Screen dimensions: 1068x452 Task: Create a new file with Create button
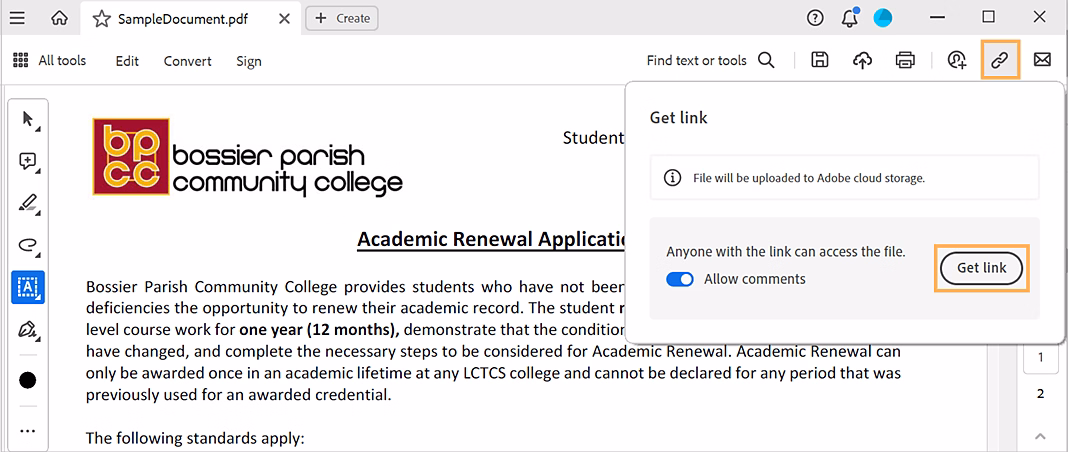coord(342,18)
